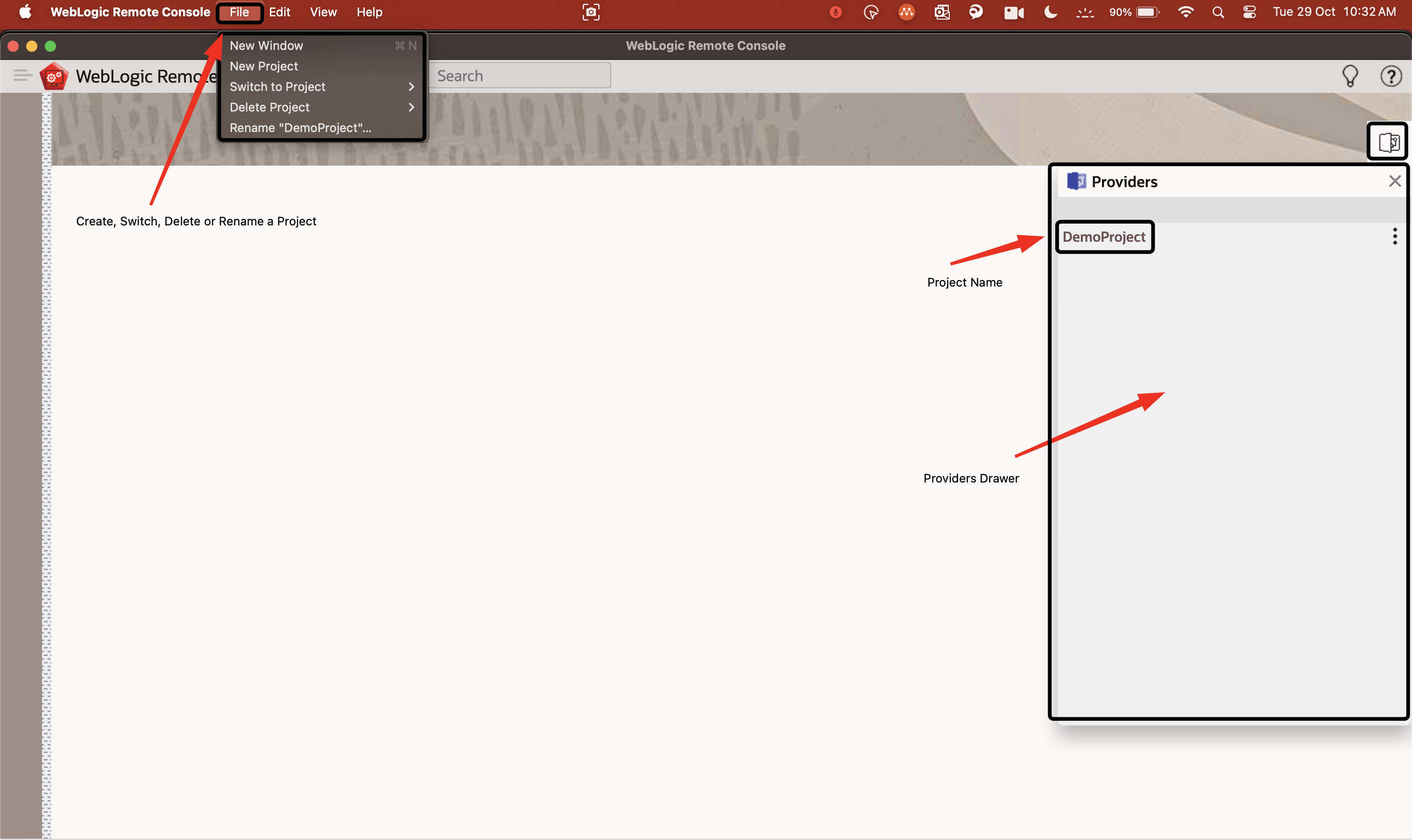Click the DemoProject project name
This screenshot has height=840, width=1412.
click(x=1104, y=237)
